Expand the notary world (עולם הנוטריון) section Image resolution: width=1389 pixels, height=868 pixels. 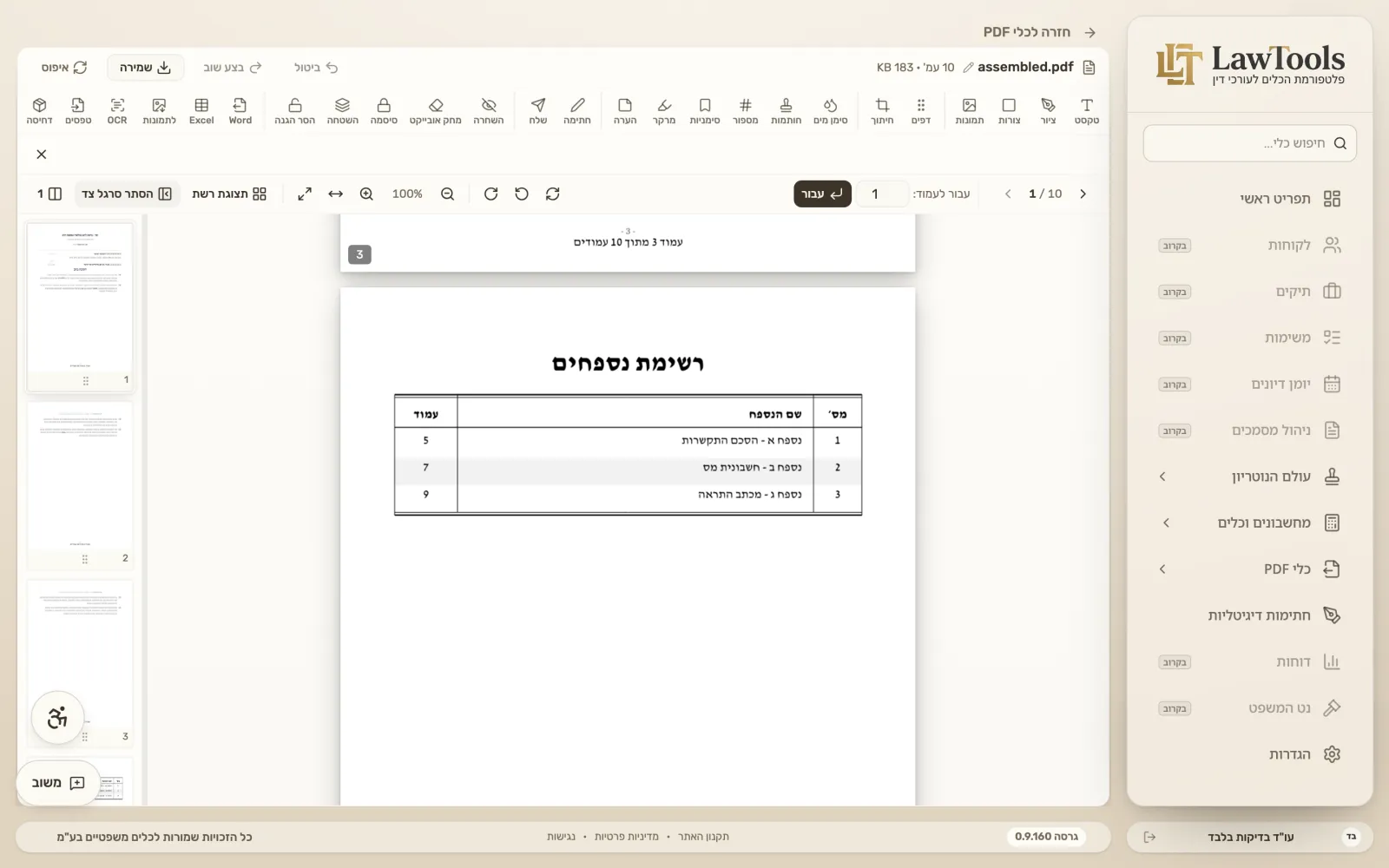click(1250, 477)
